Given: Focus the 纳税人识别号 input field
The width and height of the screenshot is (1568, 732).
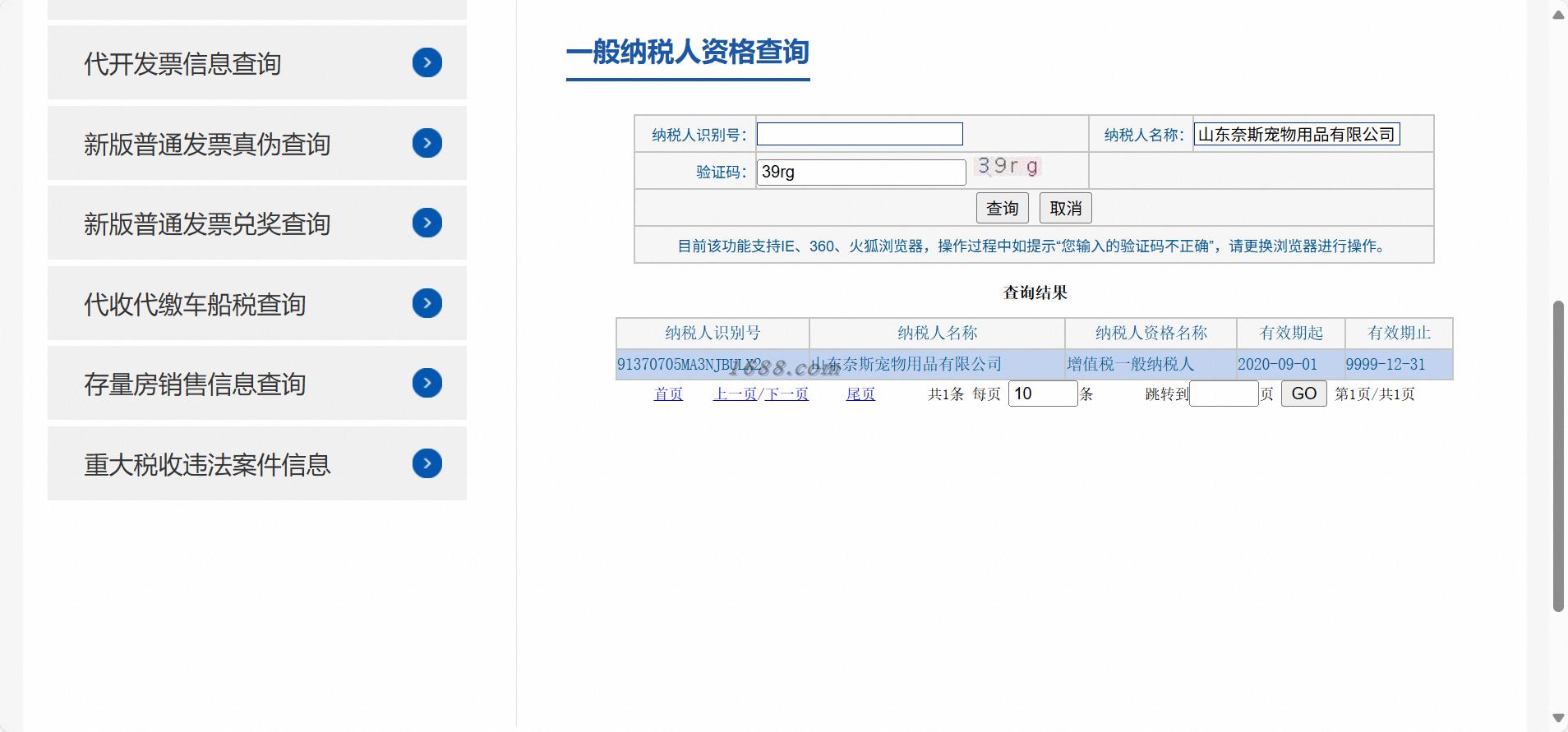Looking at the screenshot, I should [860, 134].
